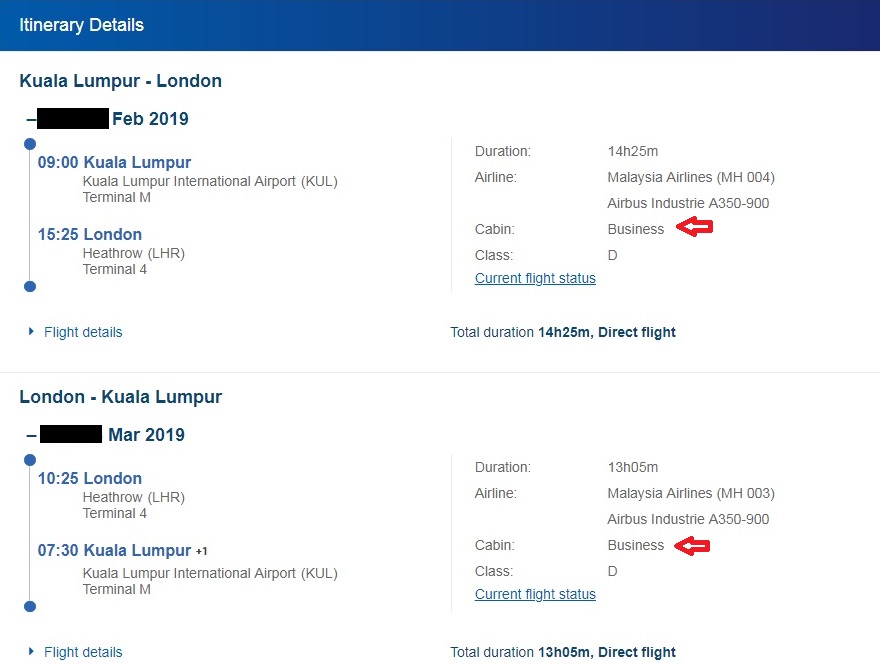Open Current flight status for flight MH 003
Image resolution: width=880 pixels, height=665 pixels.
(x=535, y=594)
